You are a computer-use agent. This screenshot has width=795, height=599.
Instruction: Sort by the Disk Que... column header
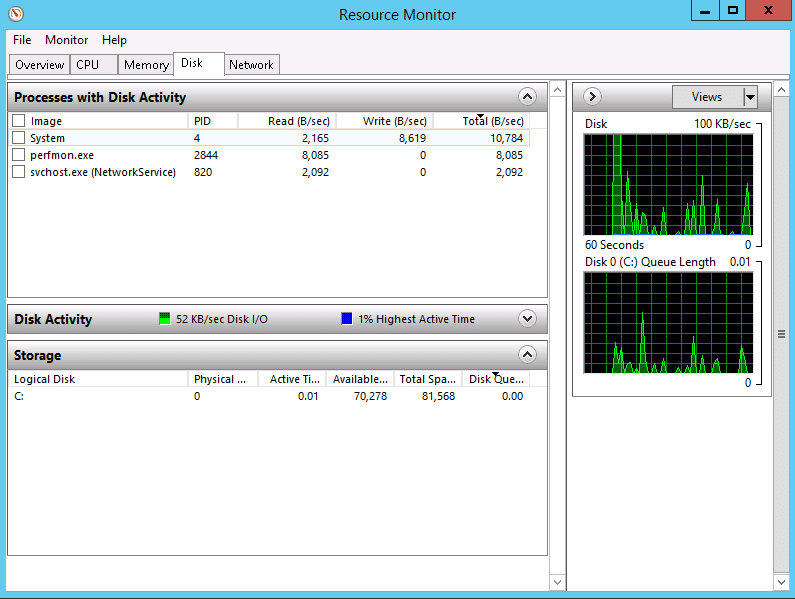[x=496, y=379]
